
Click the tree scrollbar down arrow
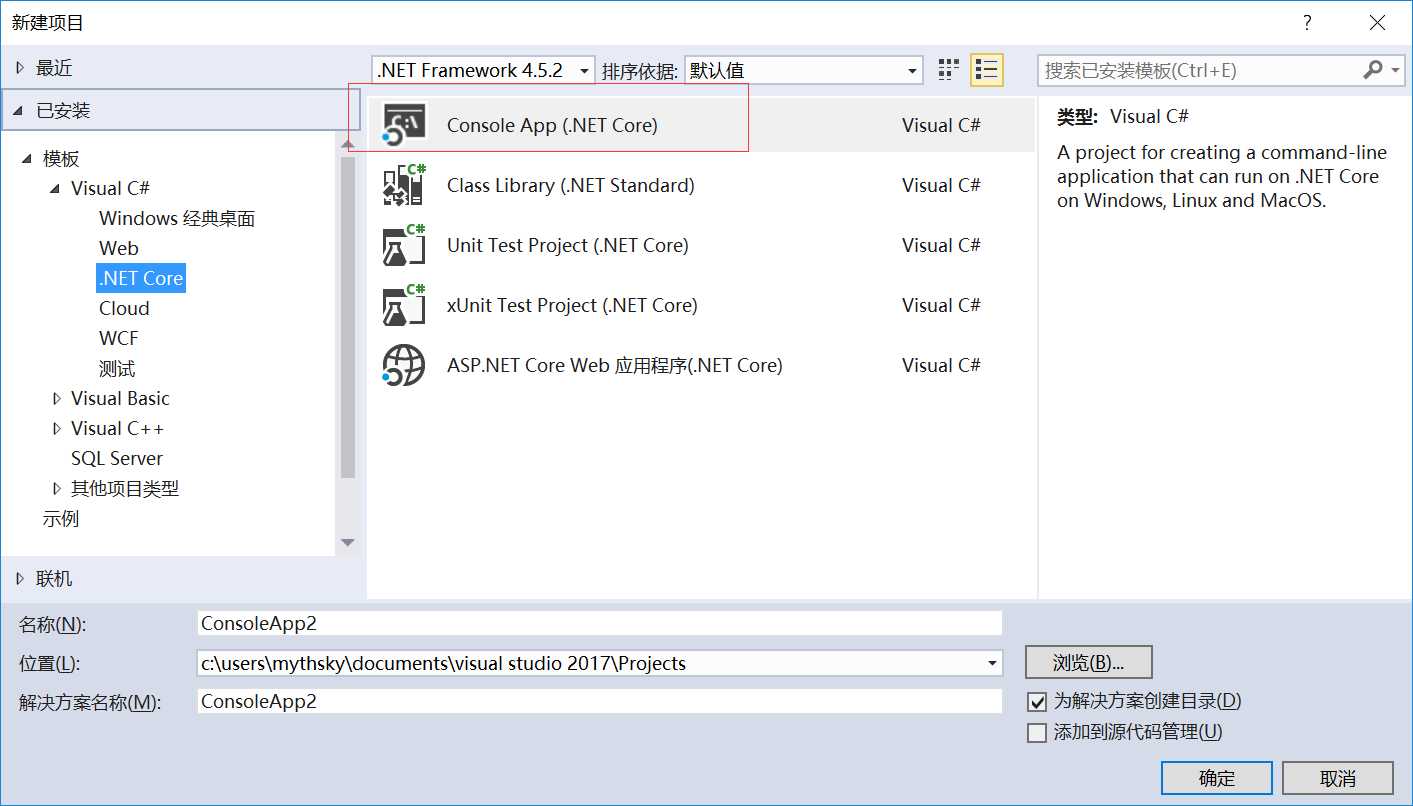click(x=348, y=542)
